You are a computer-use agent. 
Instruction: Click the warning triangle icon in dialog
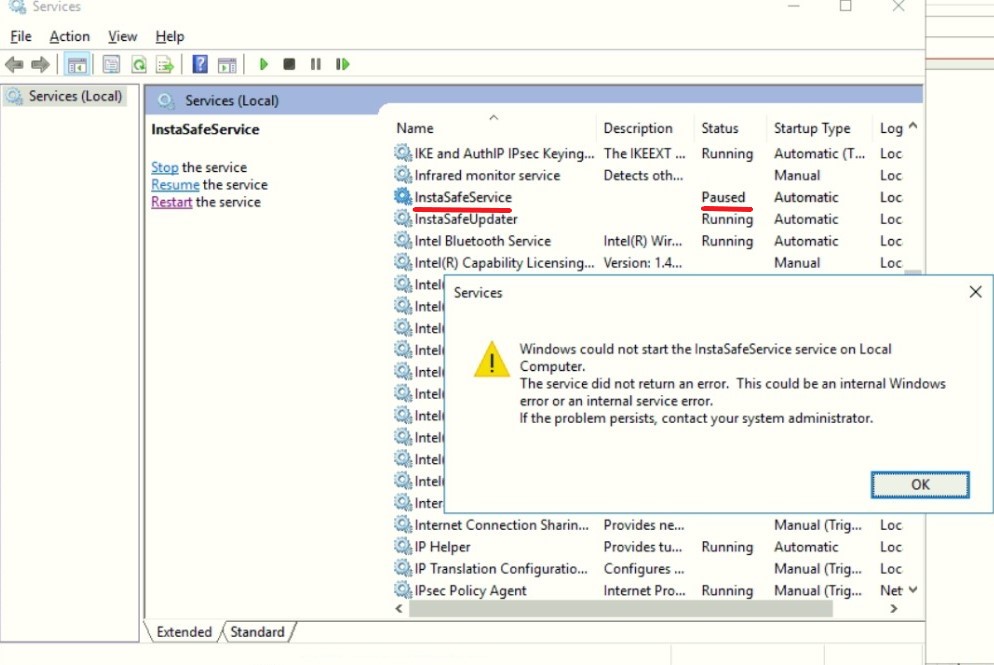pyautogui.click(x=491, y=359)
